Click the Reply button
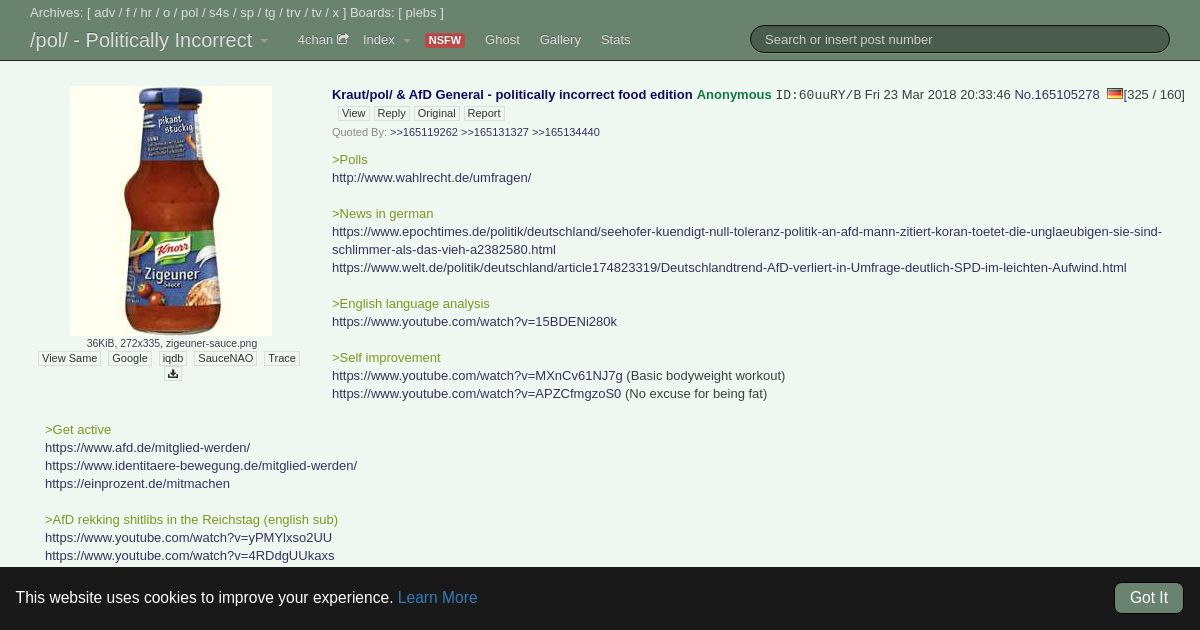Image resolution: width=1200 pixels, height=630 pixels. coord(392,113)
